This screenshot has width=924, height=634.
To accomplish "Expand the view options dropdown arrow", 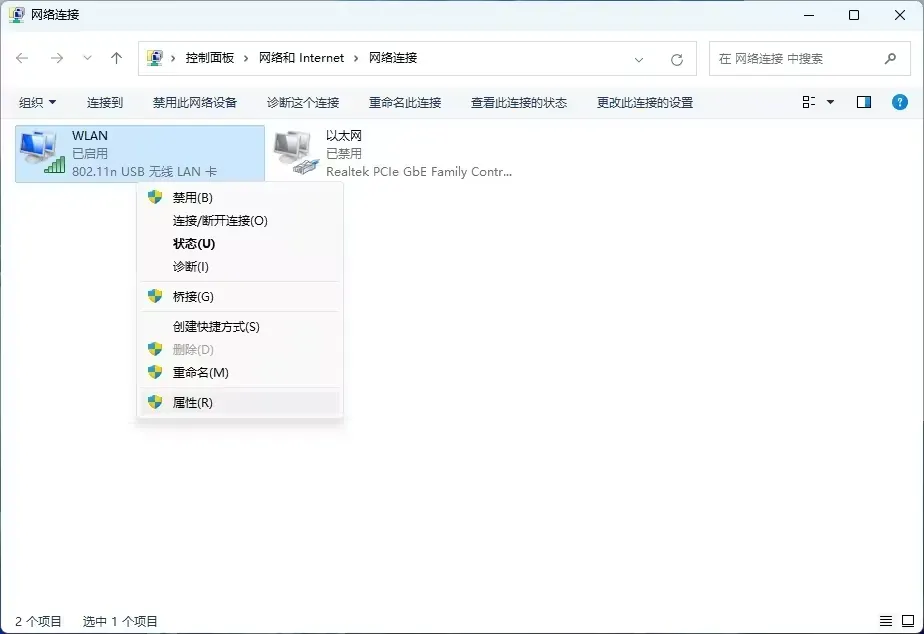I will 830,103.
